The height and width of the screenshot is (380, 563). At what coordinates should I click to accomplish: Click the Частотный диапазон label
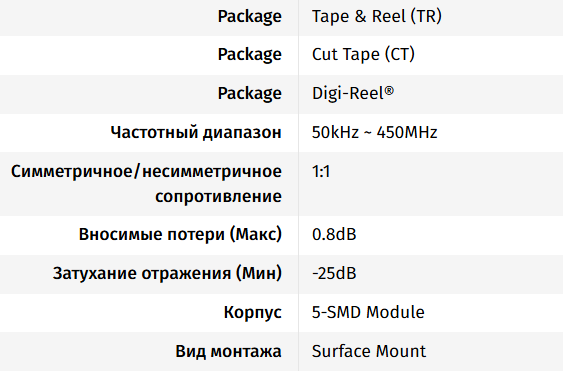pos(196,132)
